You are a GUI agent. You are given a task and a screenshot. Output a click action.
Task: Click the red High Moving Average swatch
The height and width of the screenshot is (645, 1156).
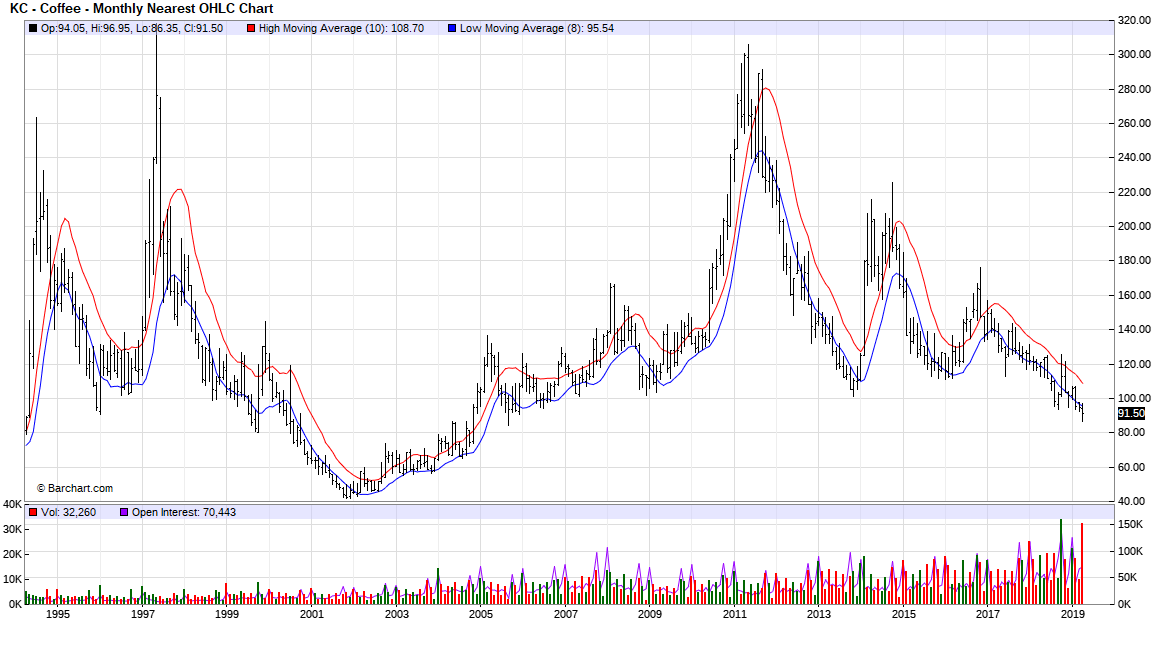250,28
